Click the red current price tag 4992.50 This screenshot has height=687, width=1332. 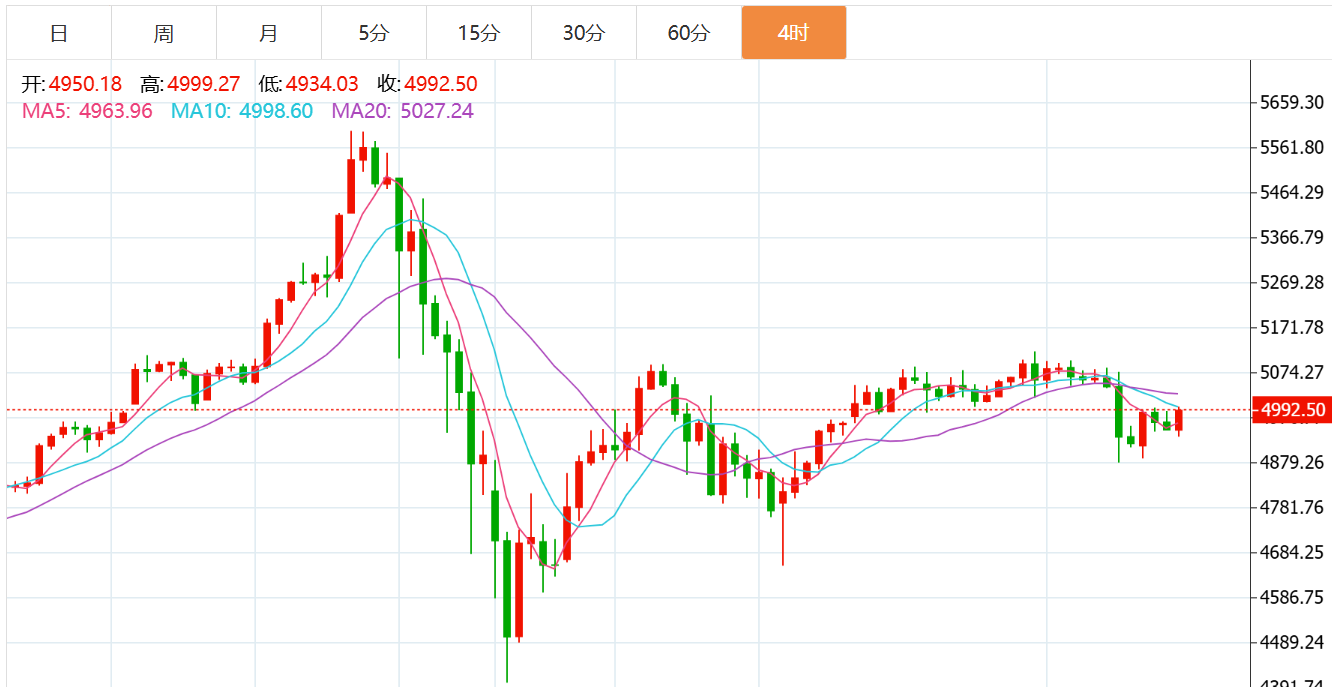pyautogui.click(x=1292, y=410)
